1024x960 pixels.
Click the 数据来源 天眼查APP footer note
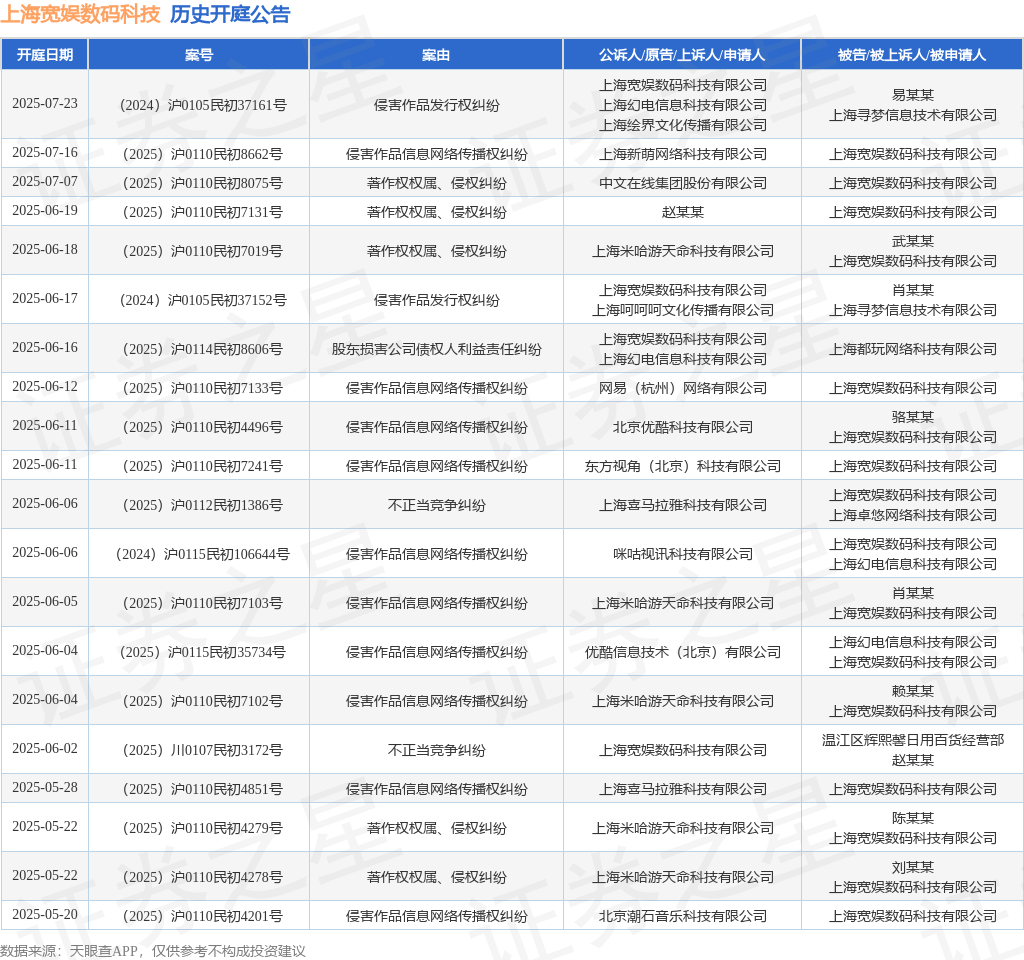pos(152,951)
